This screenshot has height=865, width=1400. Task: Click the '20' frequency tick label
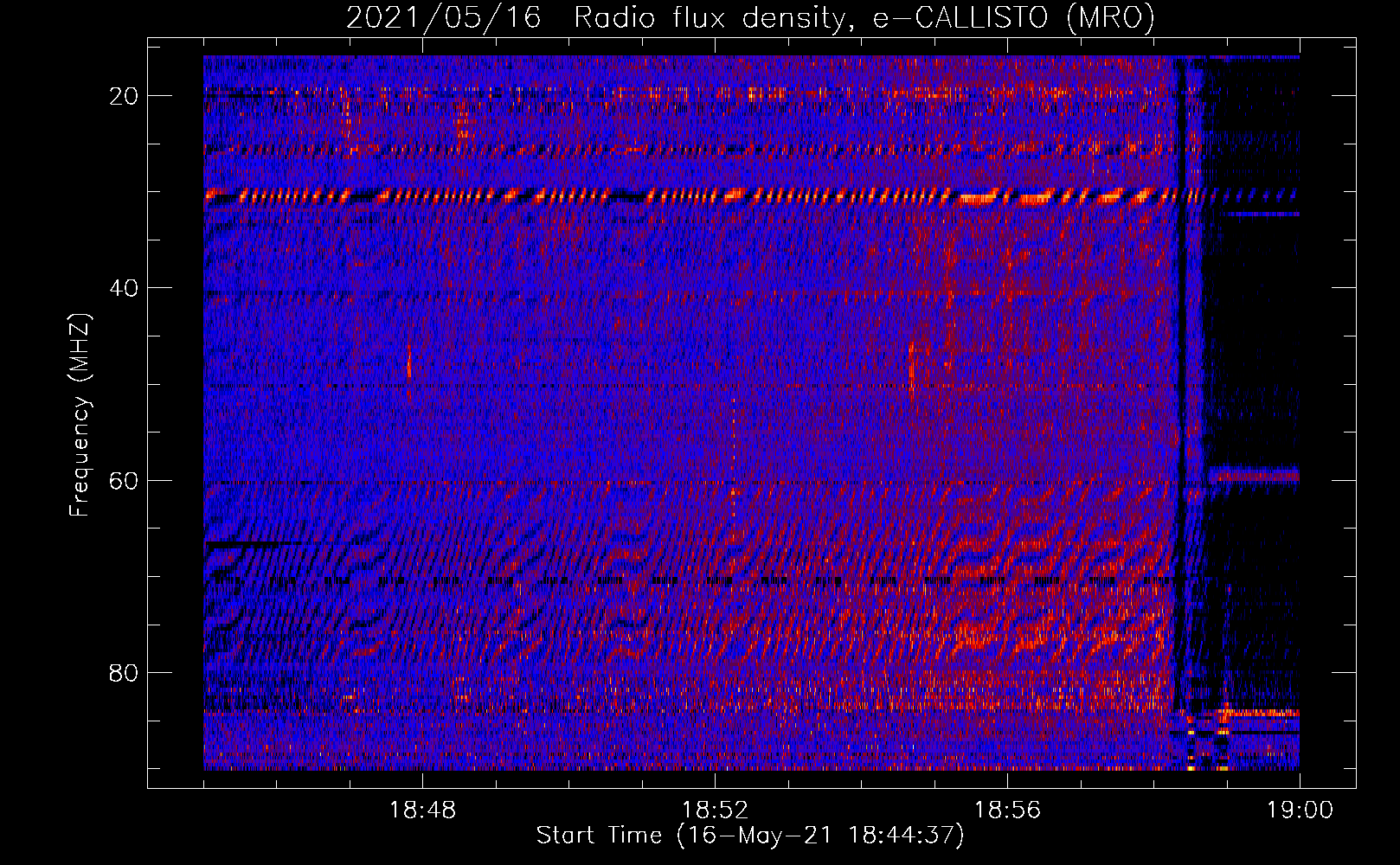tap(125, 96)
